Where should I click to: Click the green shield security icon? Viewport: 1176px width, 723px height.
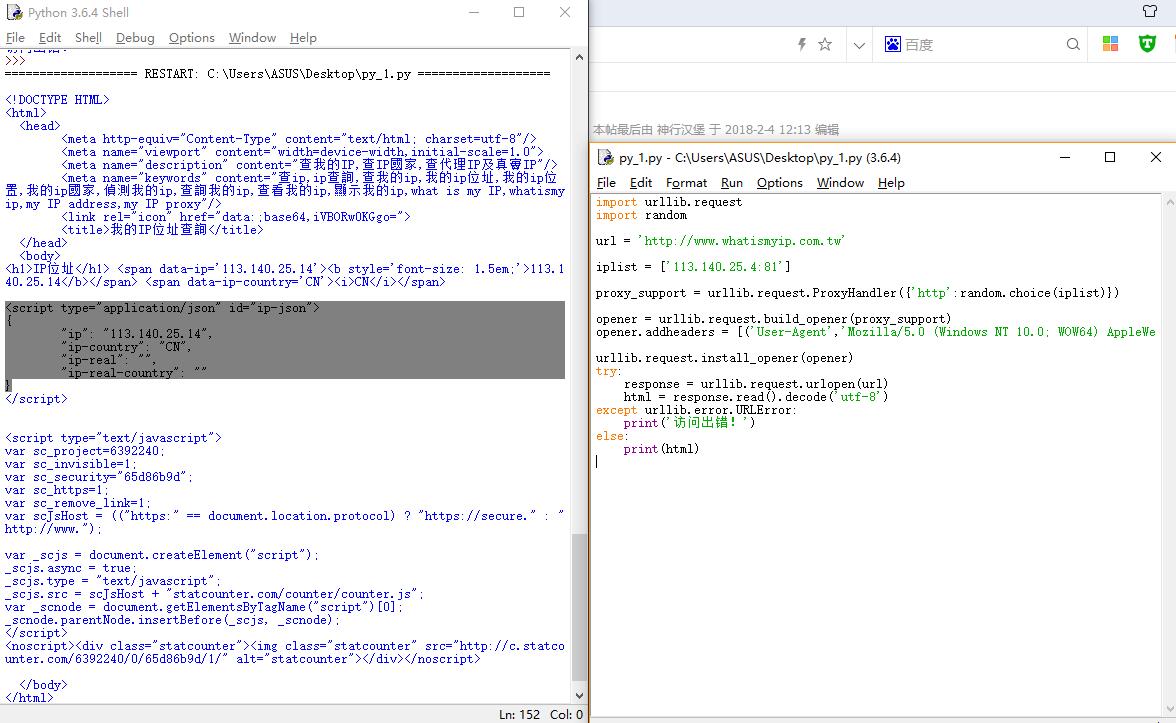coord(1147,44)
